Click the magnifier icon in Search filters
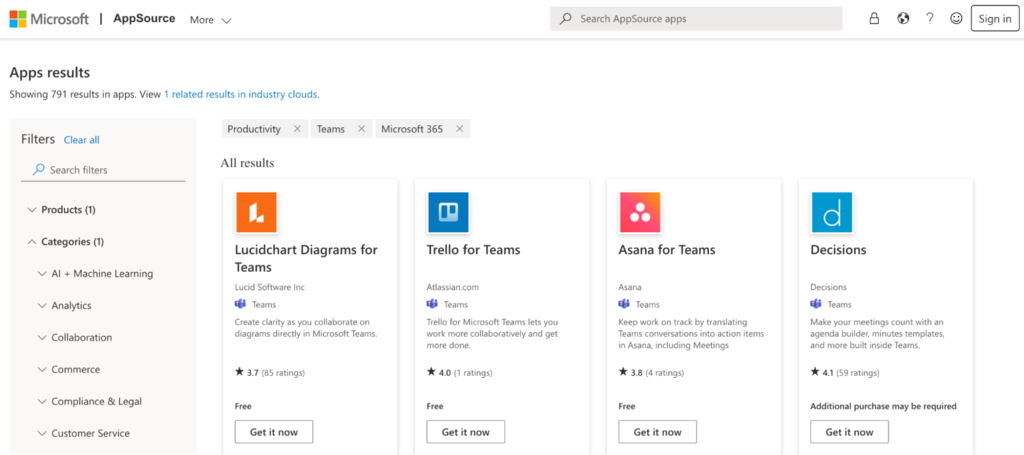 pos(39,169)
